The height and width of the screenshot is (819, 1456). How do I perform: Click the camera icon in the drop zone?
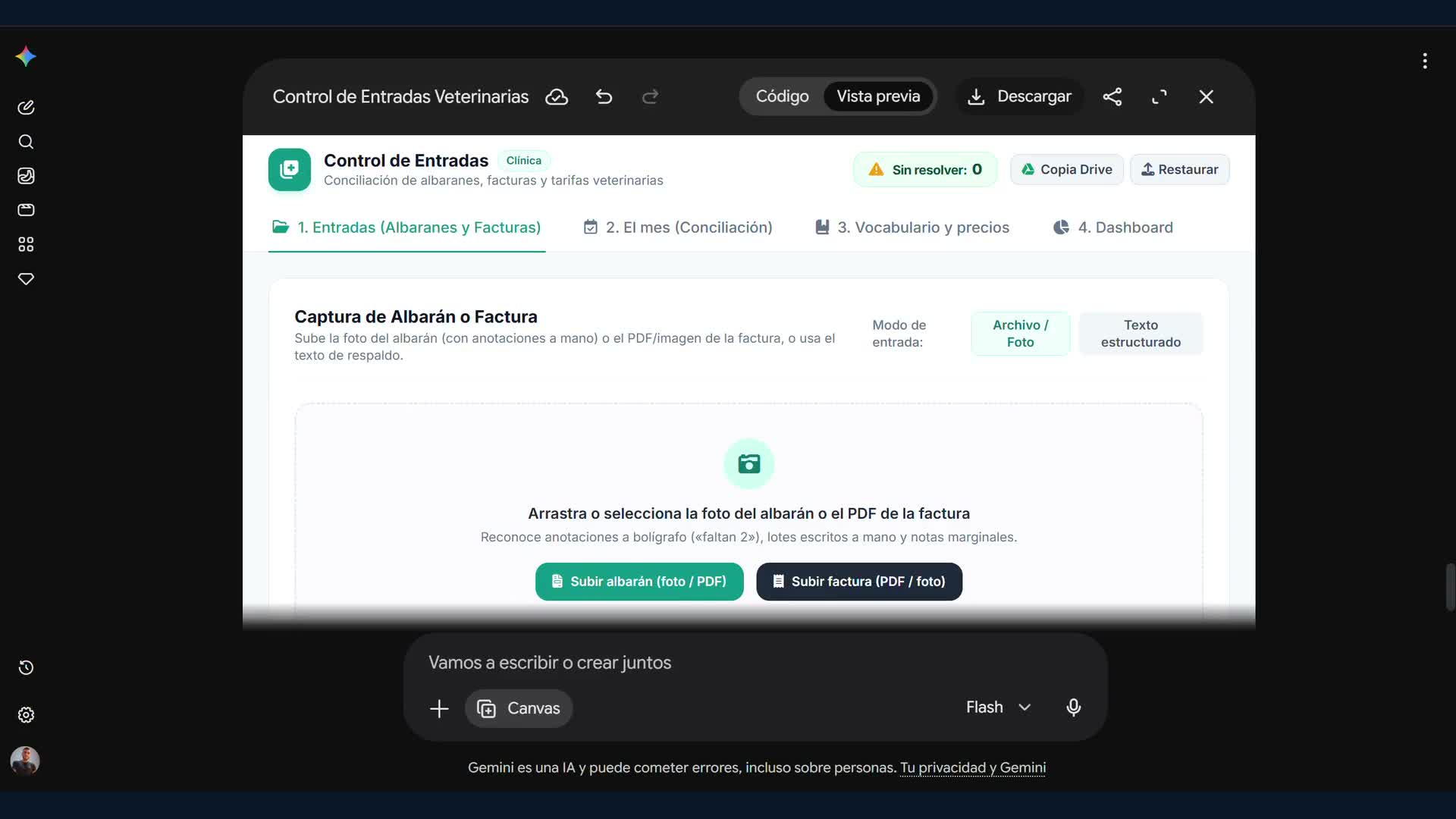(749, 463)
